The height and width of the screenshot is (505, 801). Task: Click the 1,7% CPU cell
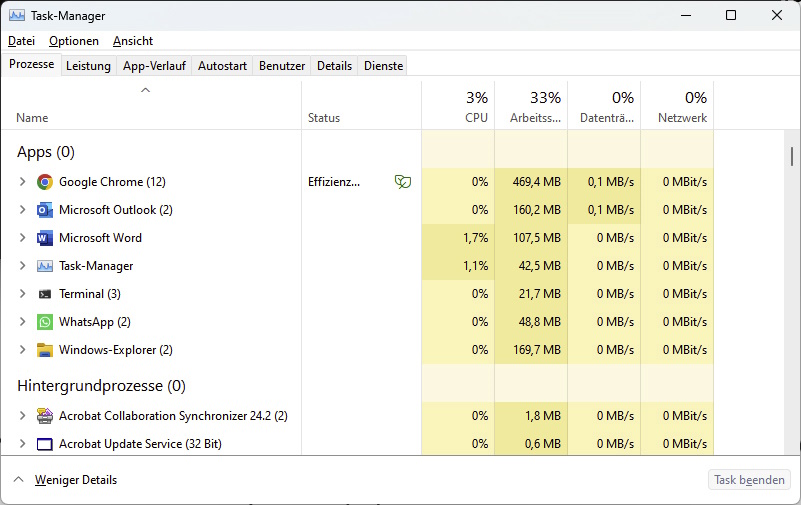click(x=458, y=238)
